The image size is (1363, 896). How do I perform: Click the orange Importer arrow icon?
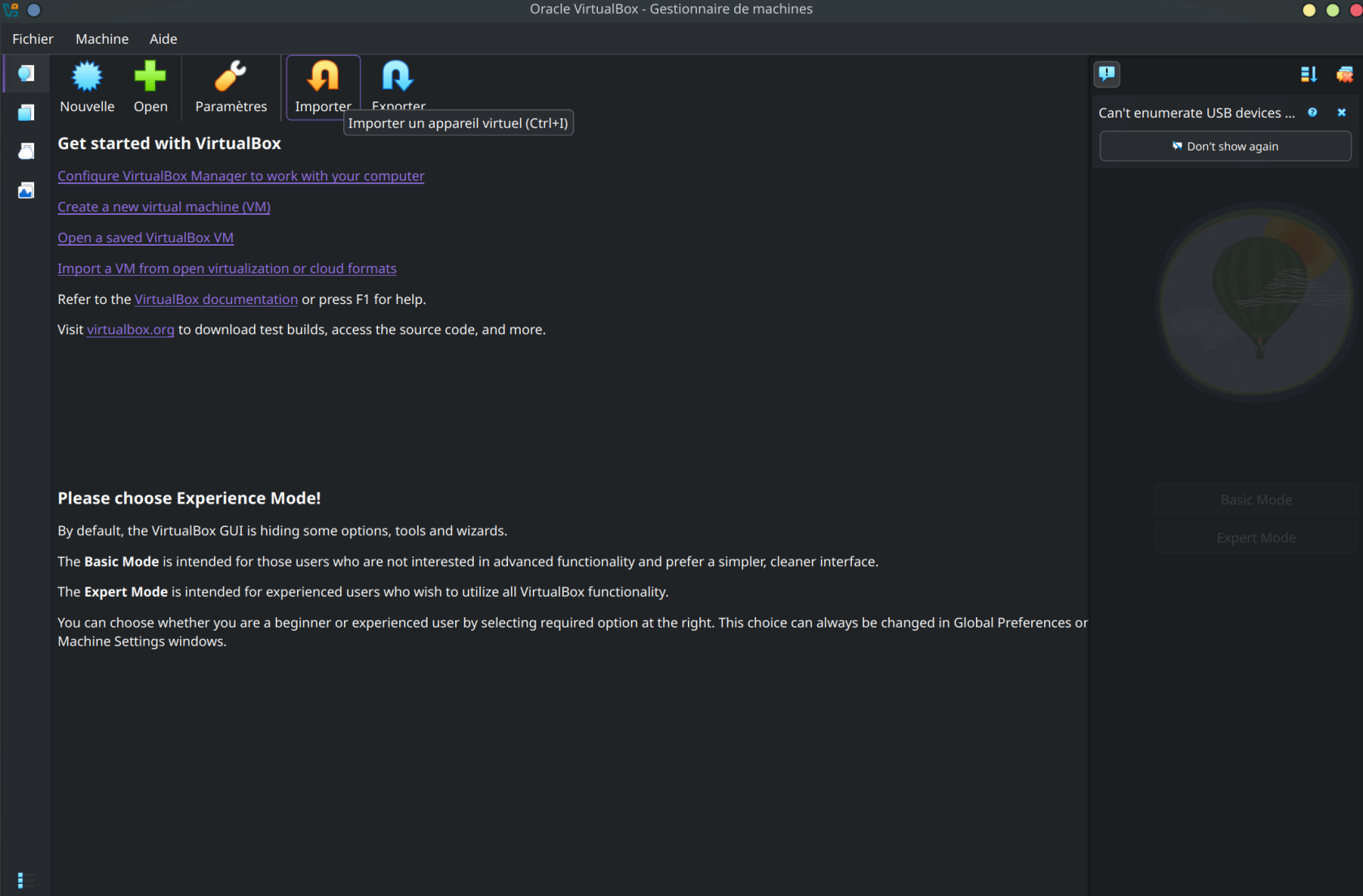(323, 76)
